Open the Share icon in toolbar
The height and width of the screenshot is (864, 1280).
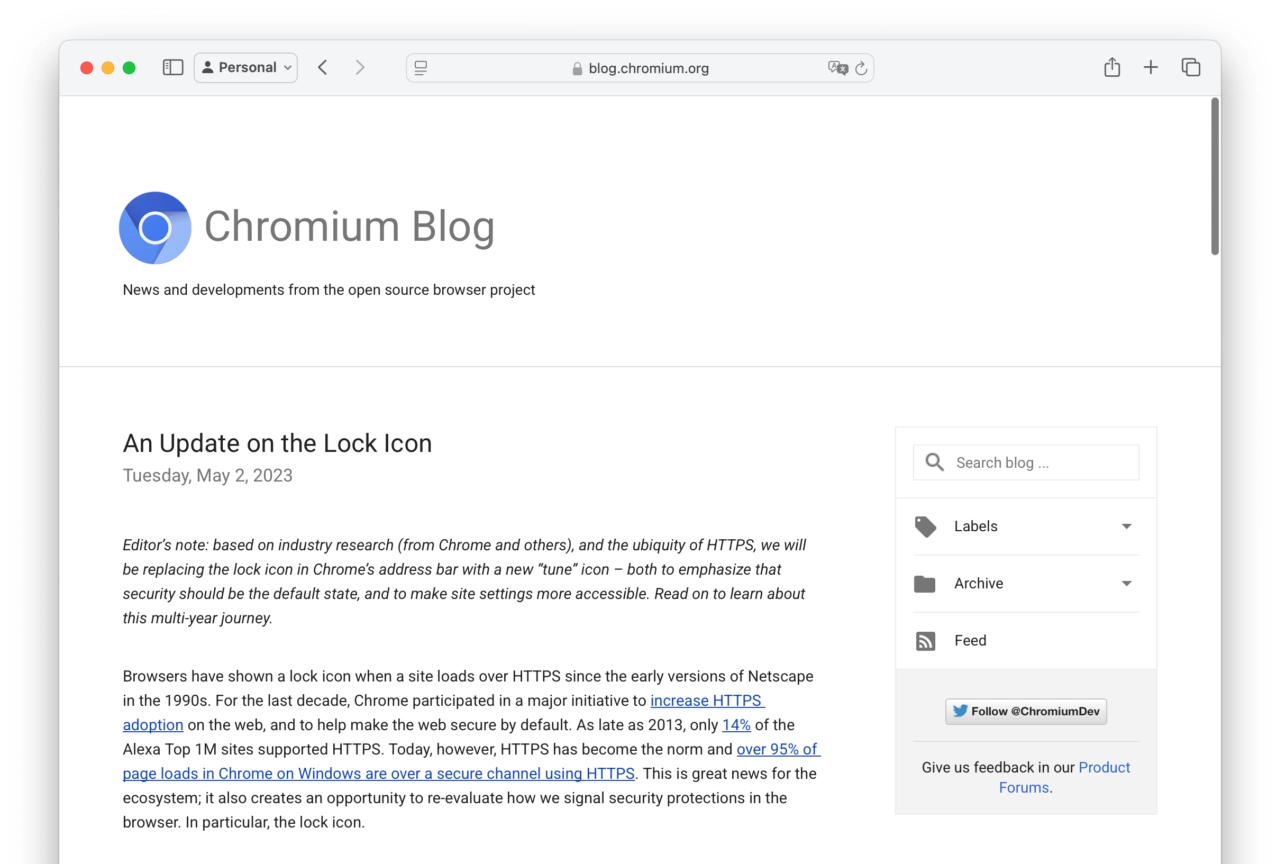point(1112,67)
